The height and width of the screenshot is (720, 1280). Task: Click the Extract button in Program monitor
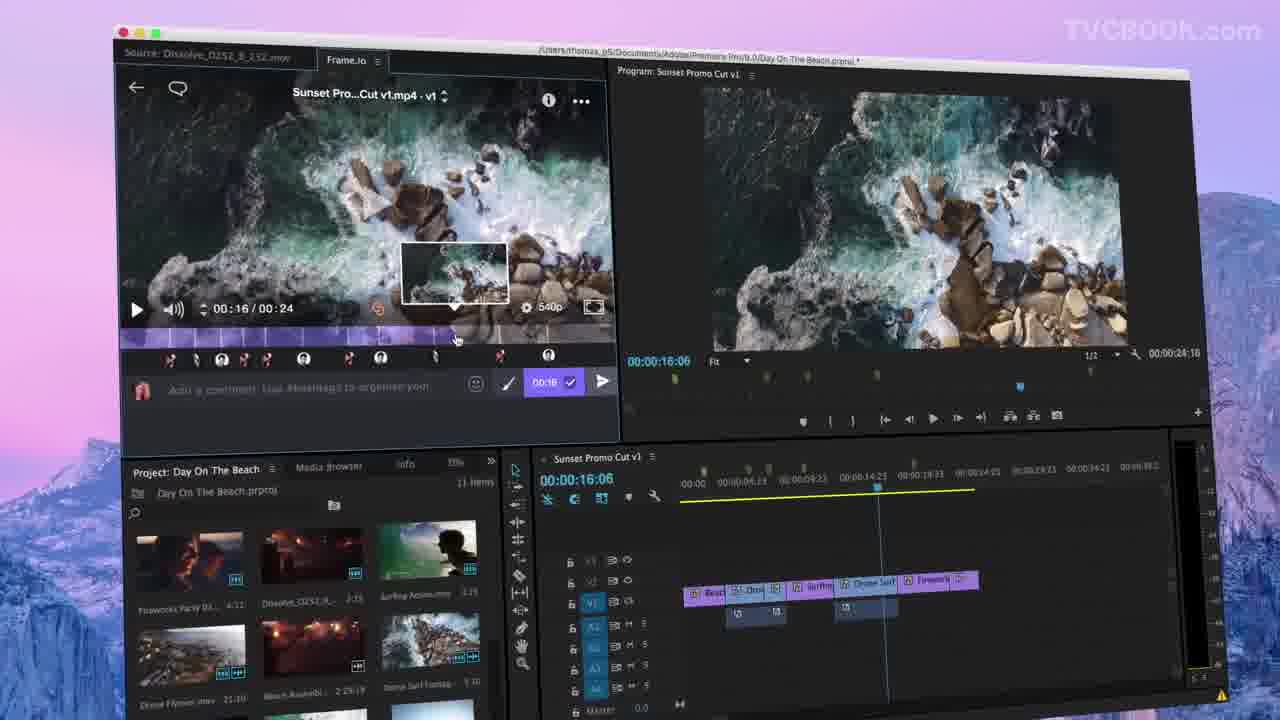pos(1033,416)
